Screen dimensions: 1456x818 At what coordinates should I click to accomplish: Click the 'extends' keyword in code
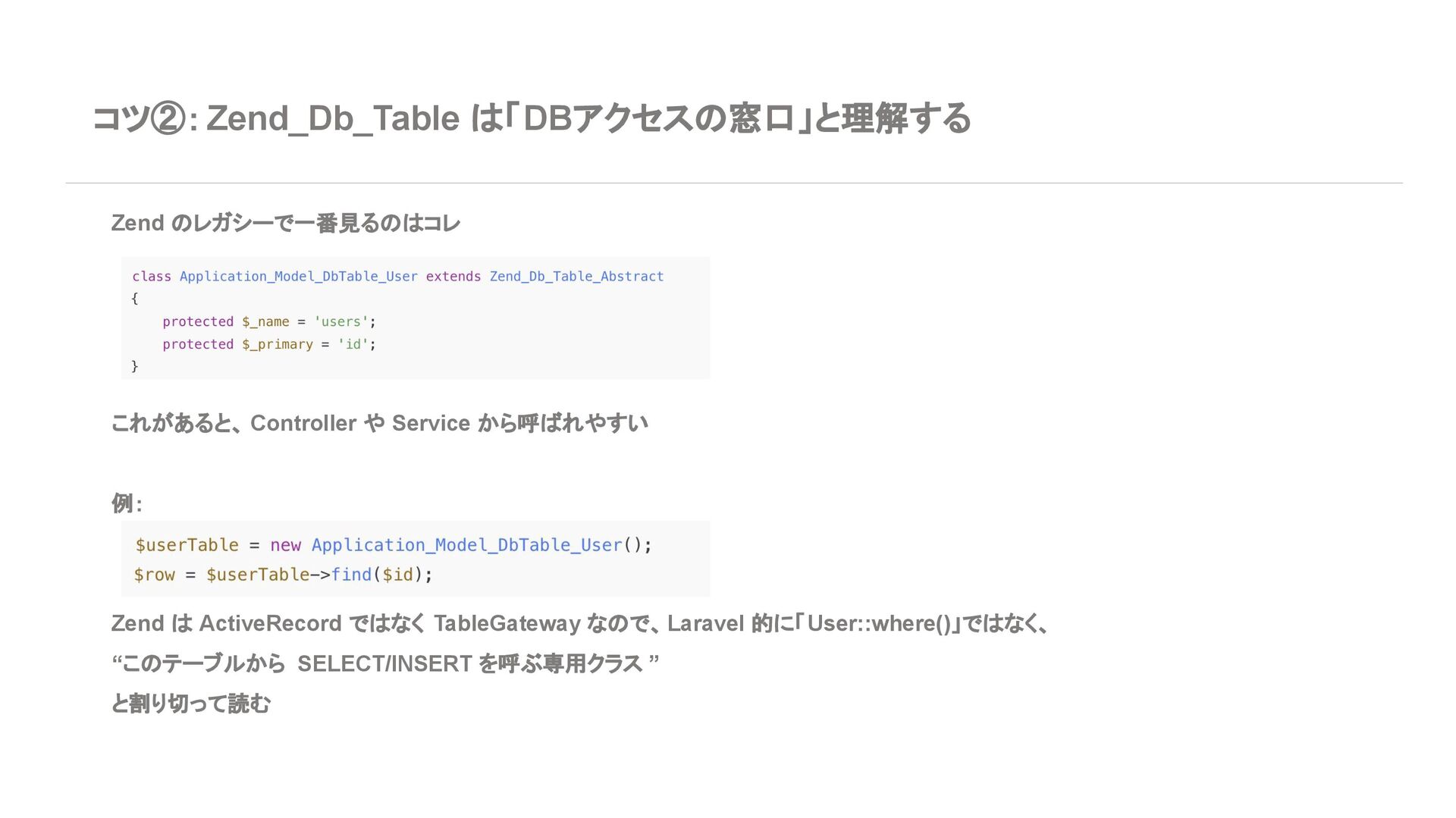tap(453, 277)
